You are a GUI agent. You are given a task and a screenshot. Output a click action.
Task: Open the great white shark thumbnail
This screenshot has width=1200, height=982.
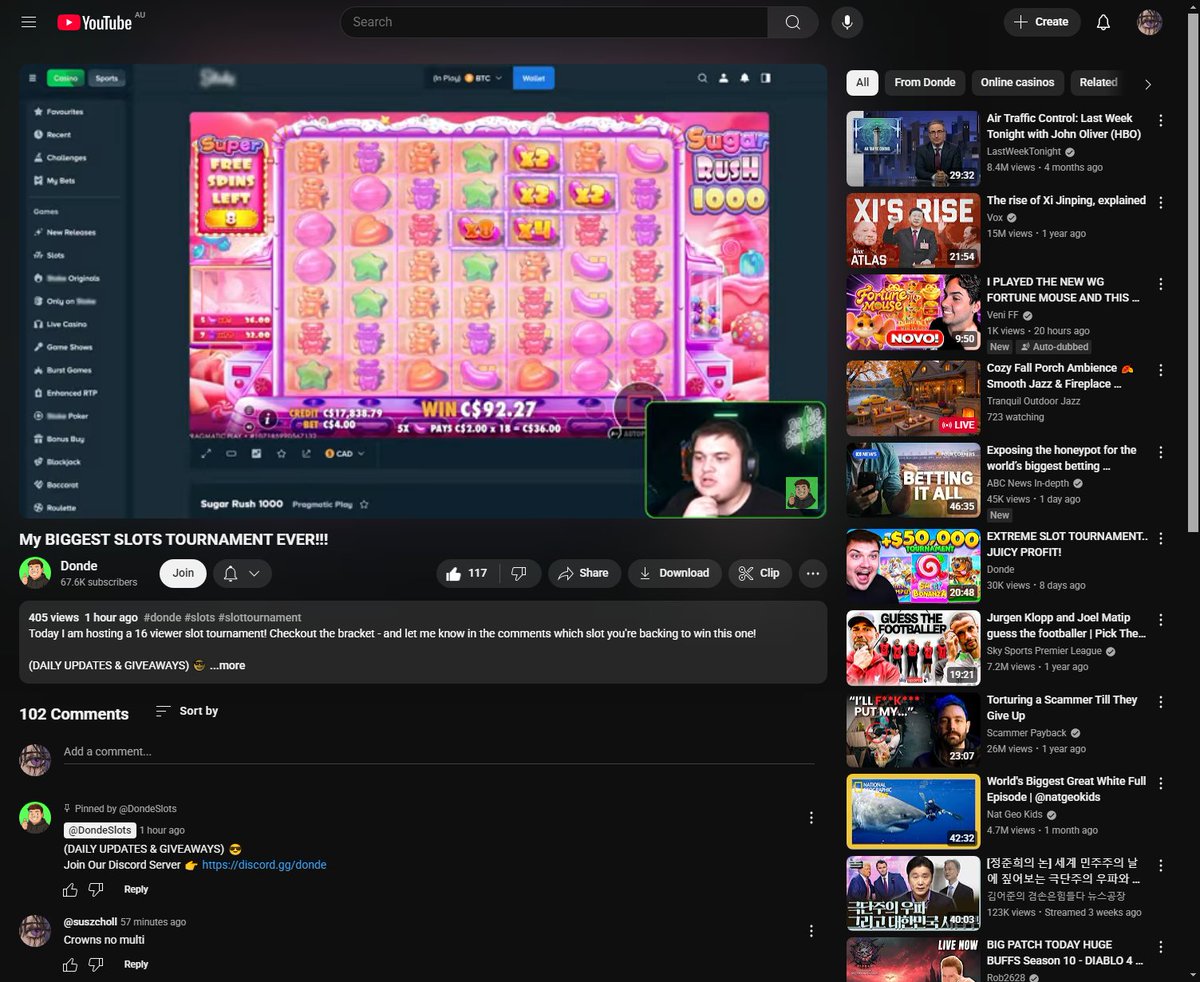pyautogui.click(x=913, y=811)
